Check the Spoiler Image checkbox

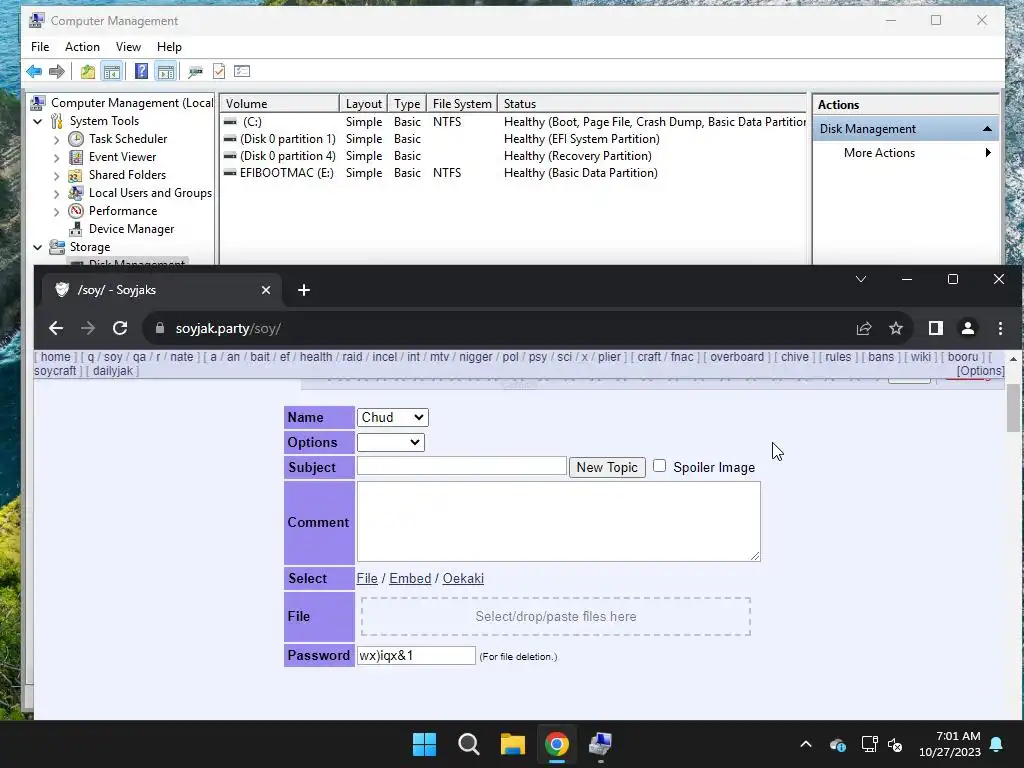point(660,466)
